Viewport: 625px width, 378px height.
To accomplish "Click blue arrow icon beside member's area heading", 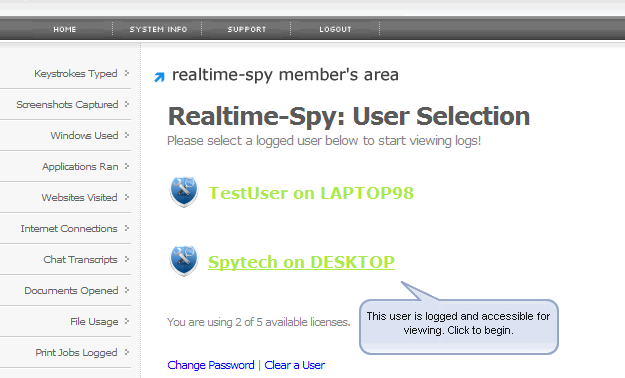I will tap(159, 77).
